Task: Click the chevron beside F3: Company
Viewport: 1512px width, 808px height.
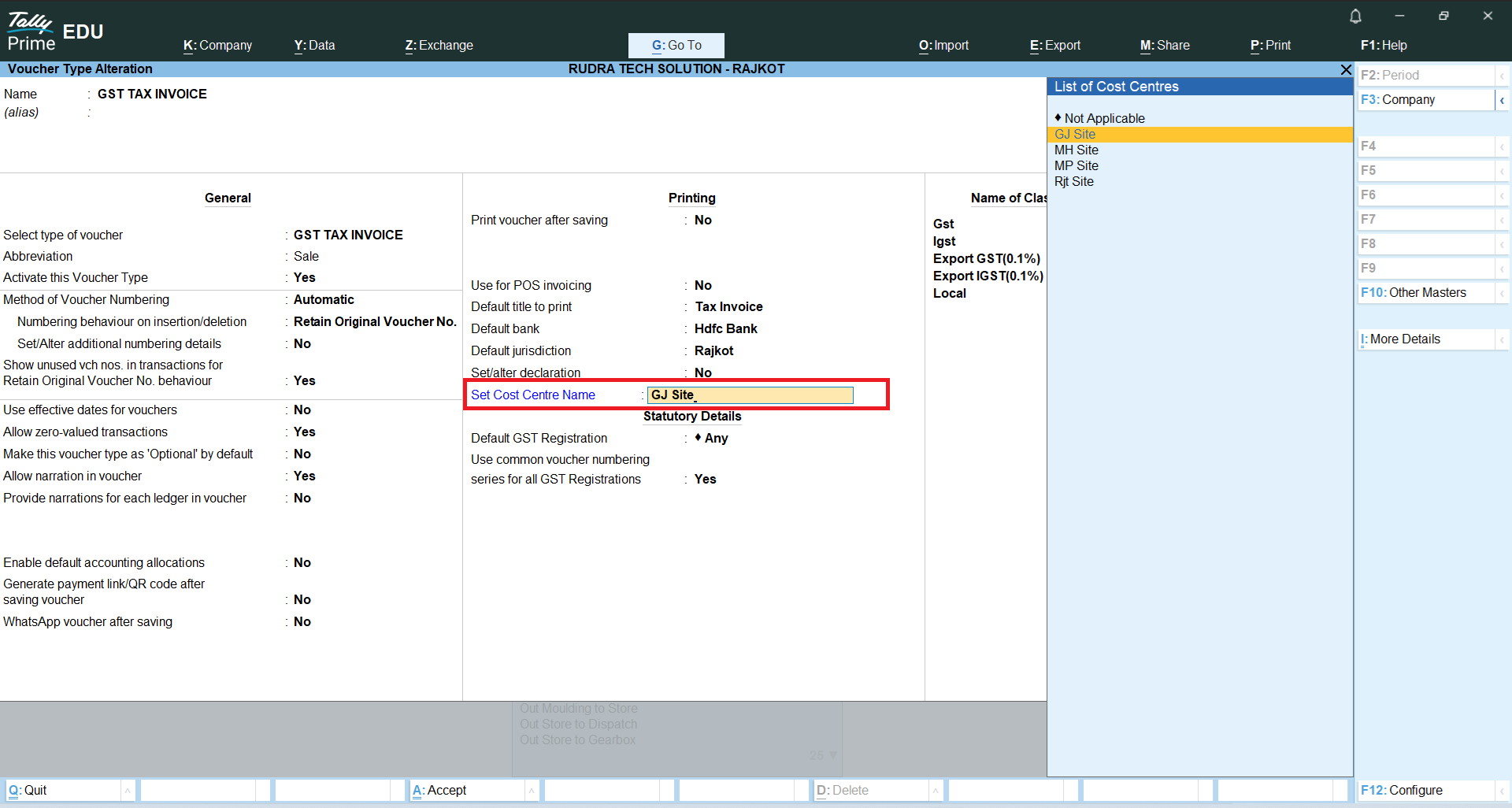Action: (1502, 100)
